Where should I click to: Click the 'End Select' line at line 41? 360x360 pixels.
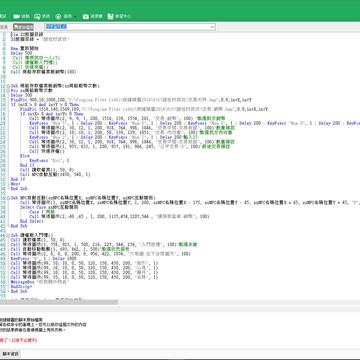pyautogui.click(x=32, y=221)
